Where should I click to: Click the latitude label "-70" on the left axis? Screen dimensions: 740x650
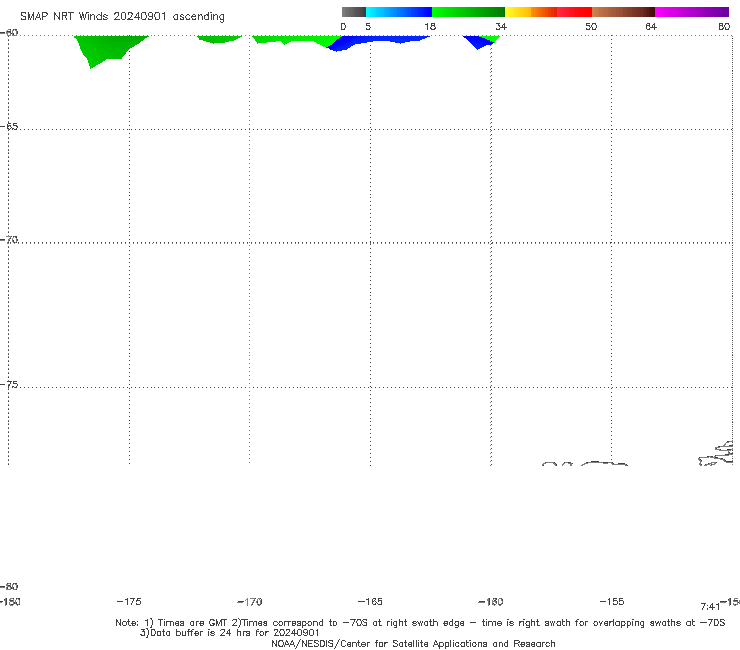pos(9,240)
